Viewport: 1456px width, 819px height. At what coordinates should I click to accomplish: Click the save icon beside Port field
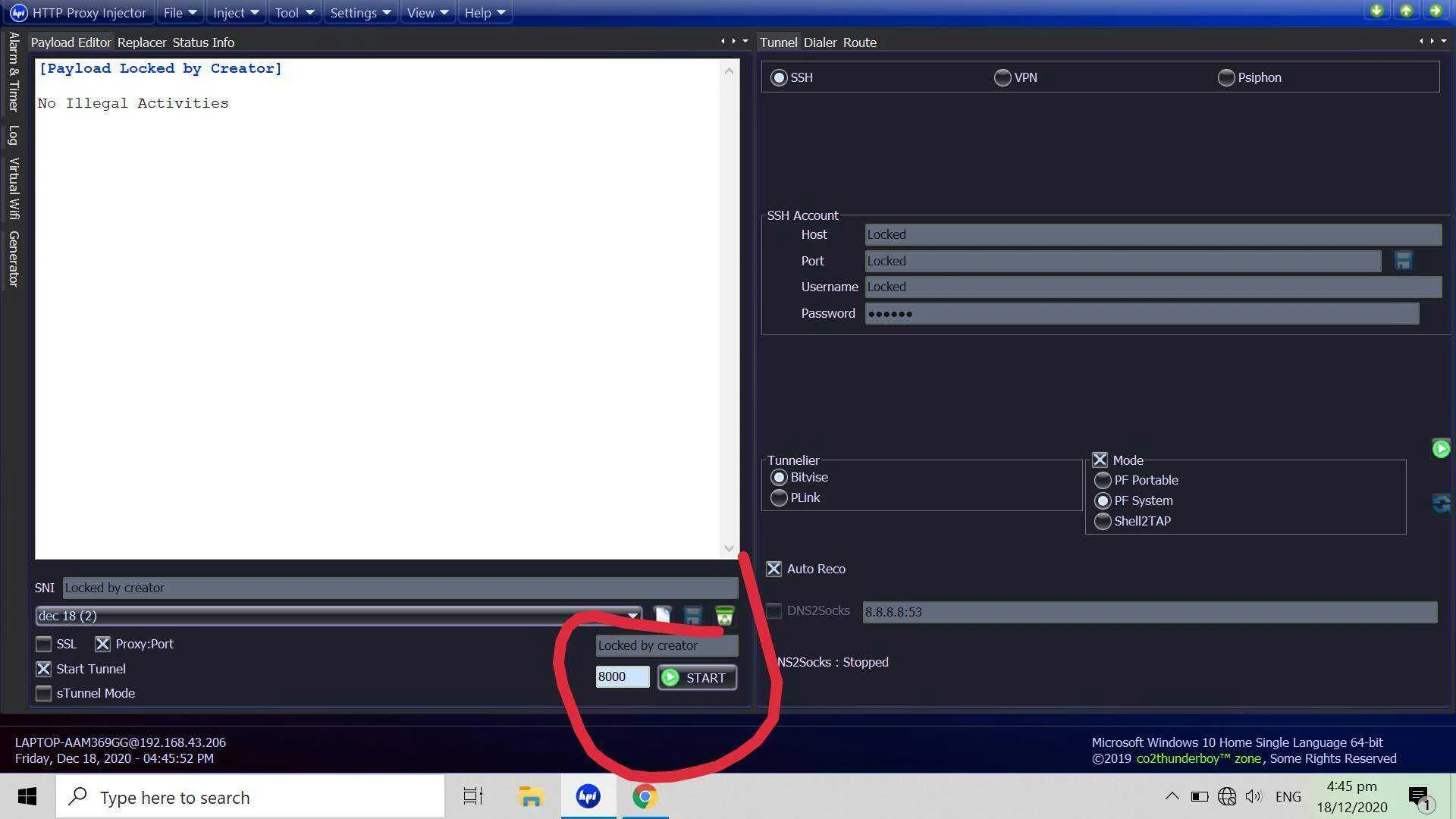1403,261
